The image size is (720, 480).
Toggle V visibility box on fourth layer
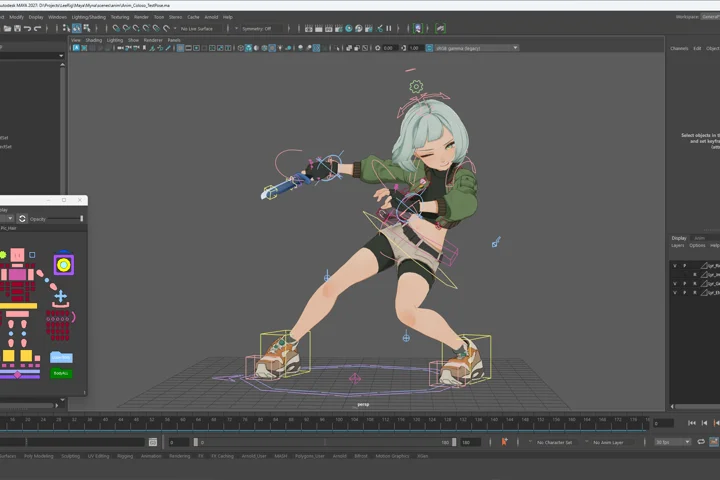(675, 292)
